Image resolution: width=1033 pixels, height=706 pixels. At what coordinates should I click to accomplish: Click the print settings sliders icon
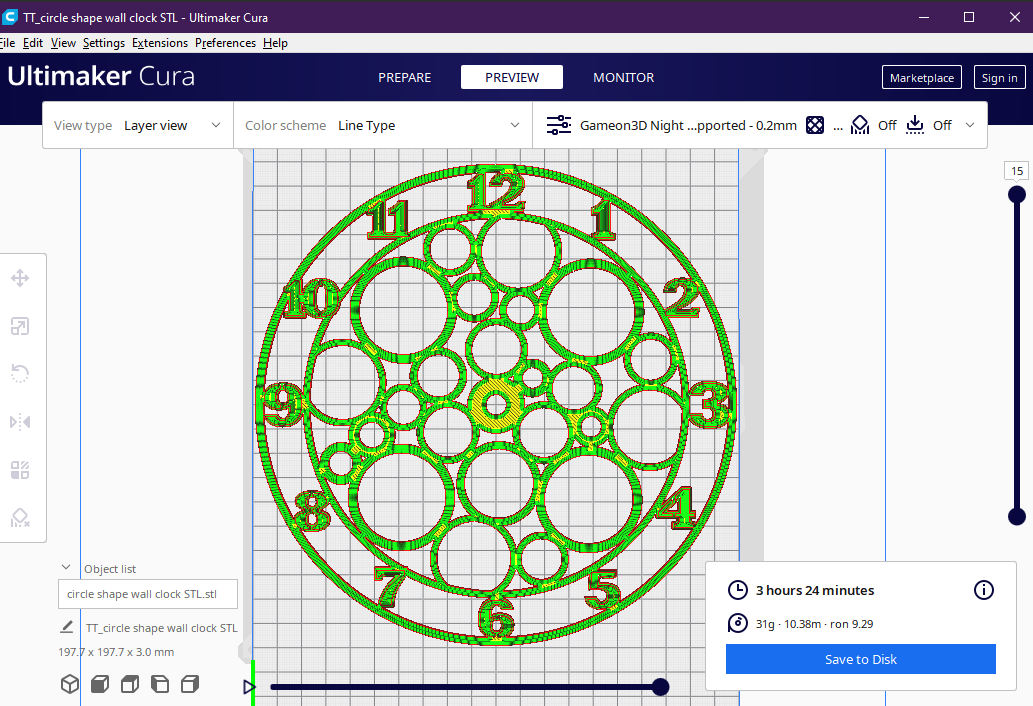[559, 125]
